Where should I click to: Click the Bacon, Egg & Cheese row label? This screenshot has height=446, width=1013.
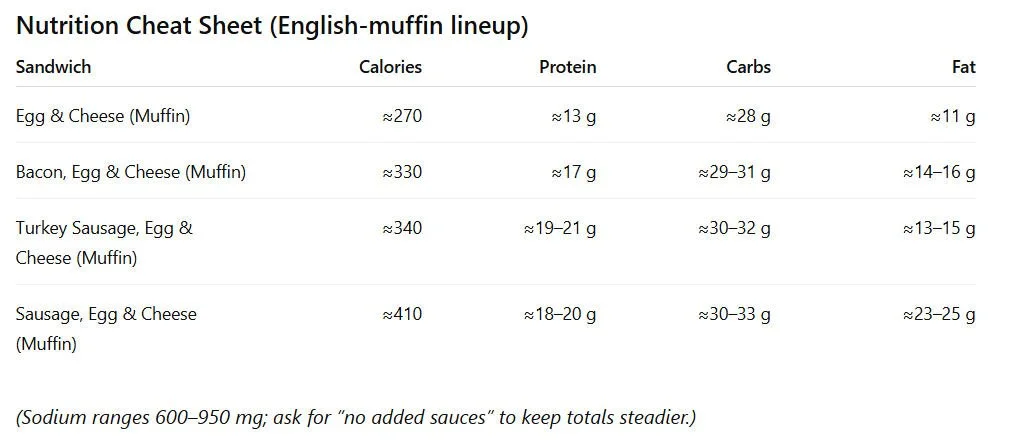coord(131,173)
